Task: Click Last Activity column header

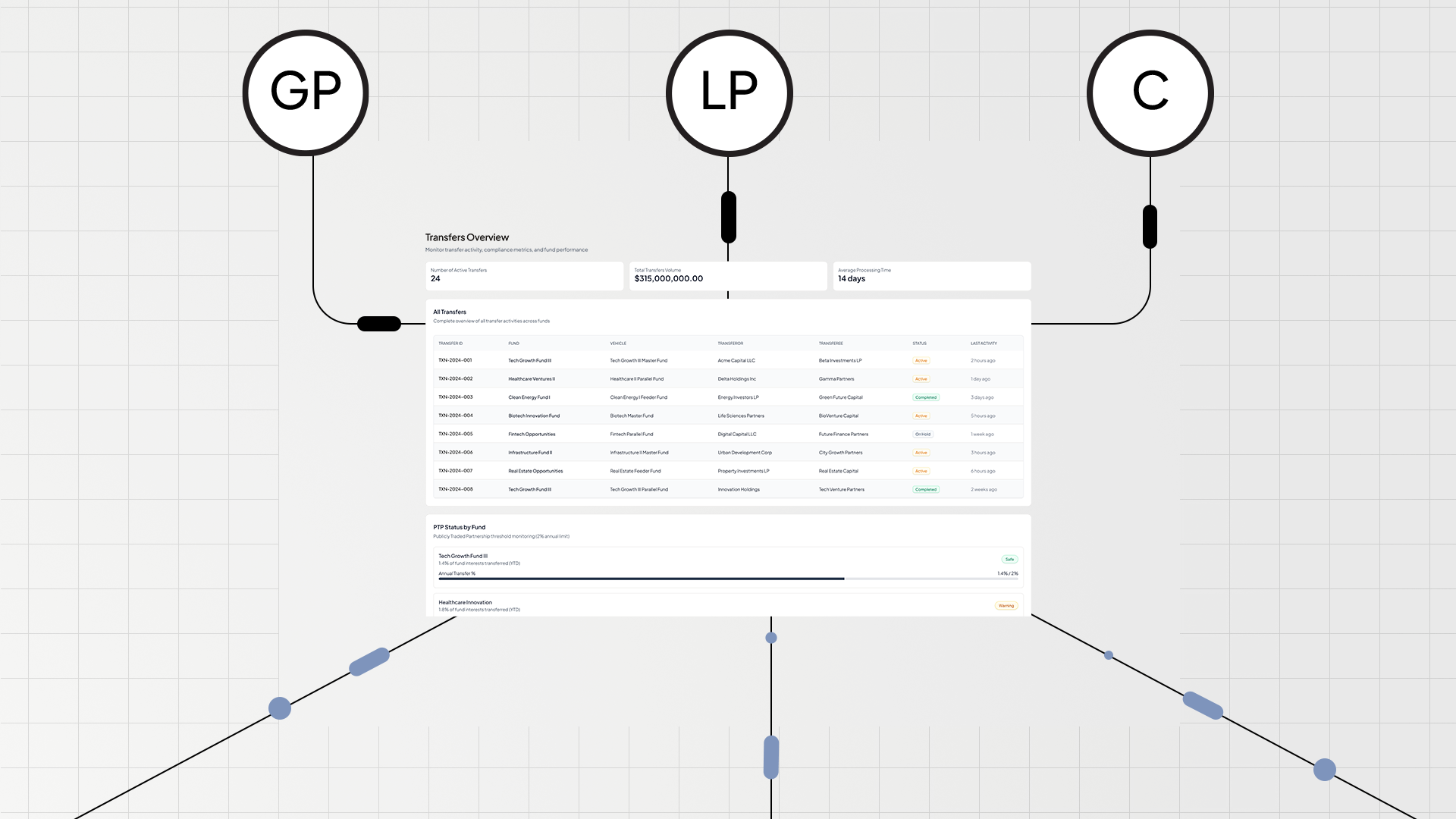Action: coord(984,344)
